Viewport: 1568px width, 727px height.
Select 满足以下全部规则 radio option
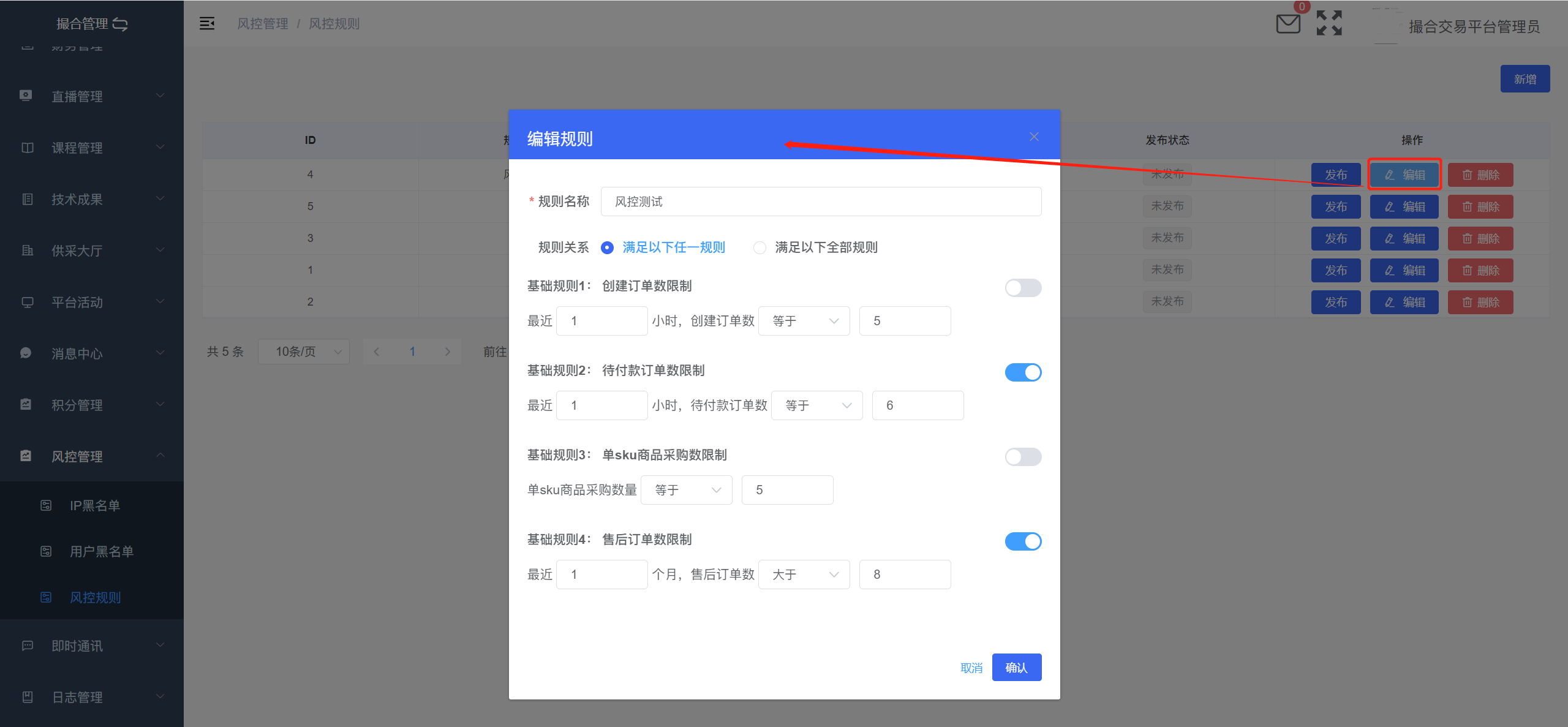coord(759,247)
